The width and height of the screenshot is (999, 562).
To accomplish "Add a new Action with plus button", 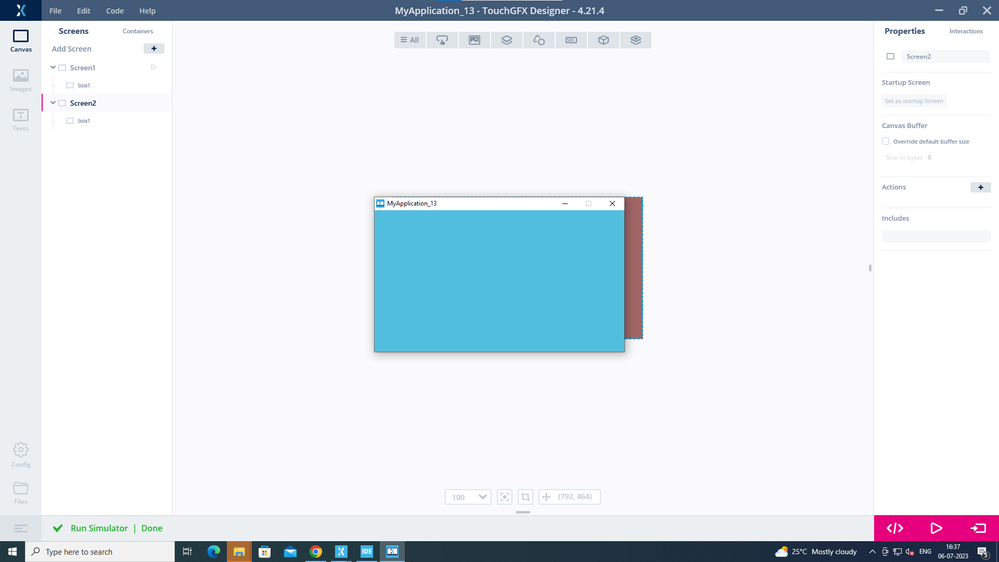I will pos(981,187).
